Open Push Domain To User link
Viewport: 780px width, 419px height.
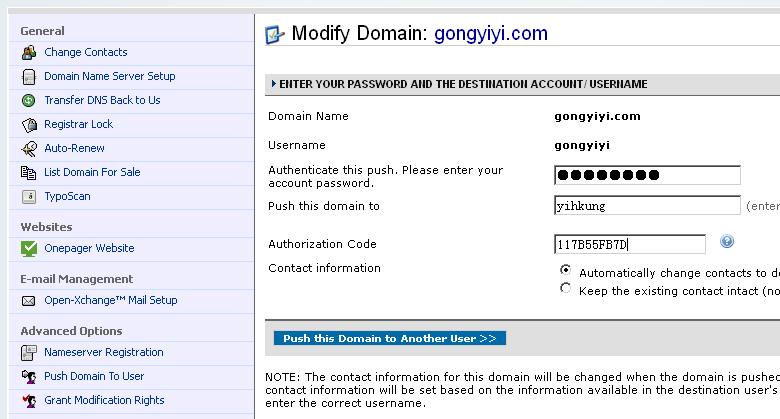tap(94, 376)
